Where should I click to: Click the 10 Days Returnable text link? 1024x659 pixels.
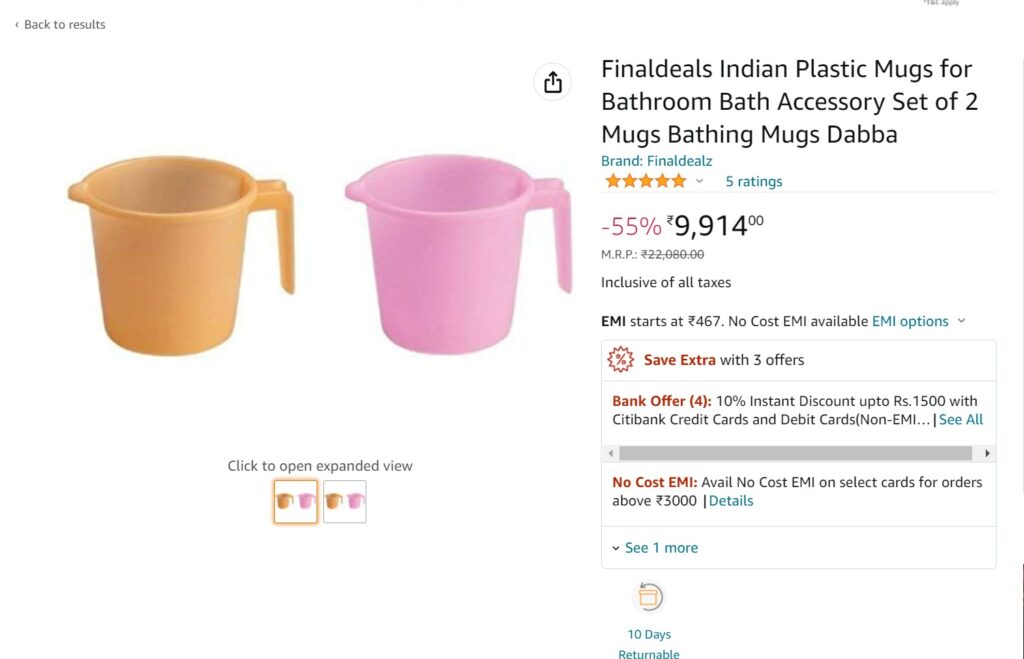pos(649,644)
